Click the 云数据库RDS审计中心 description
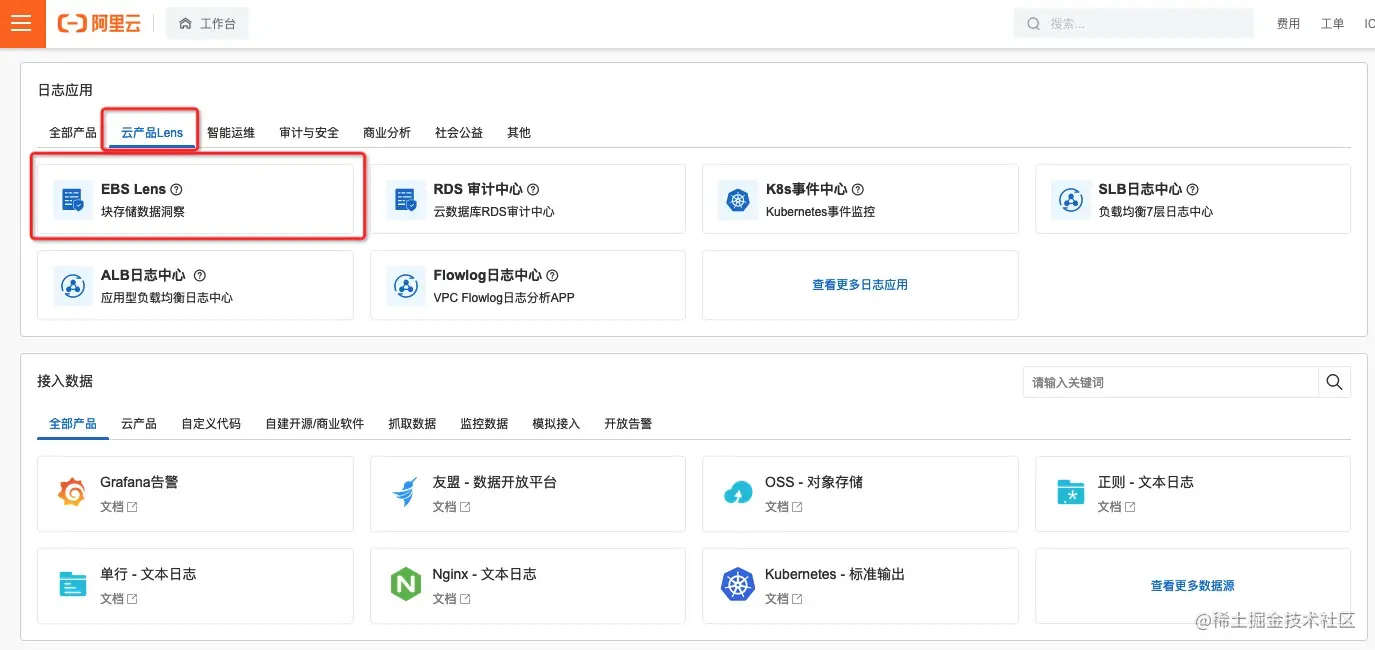The image size is (1375, 650). [494, 212]
